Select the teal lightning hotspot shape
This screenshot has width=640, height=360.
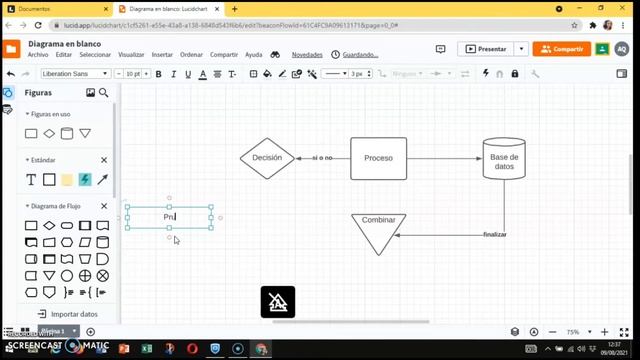coord(85,180)
